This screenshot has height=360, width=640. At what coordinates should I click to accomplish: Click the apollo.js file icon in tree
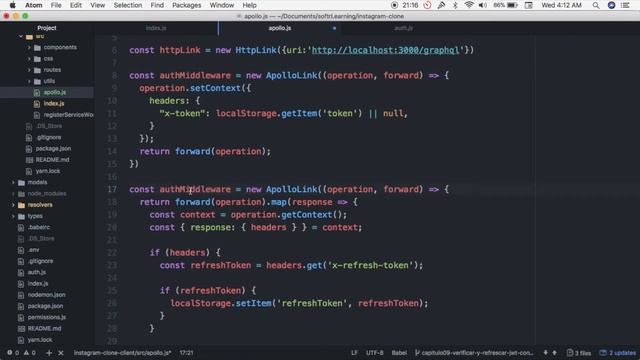click(37, 93)
